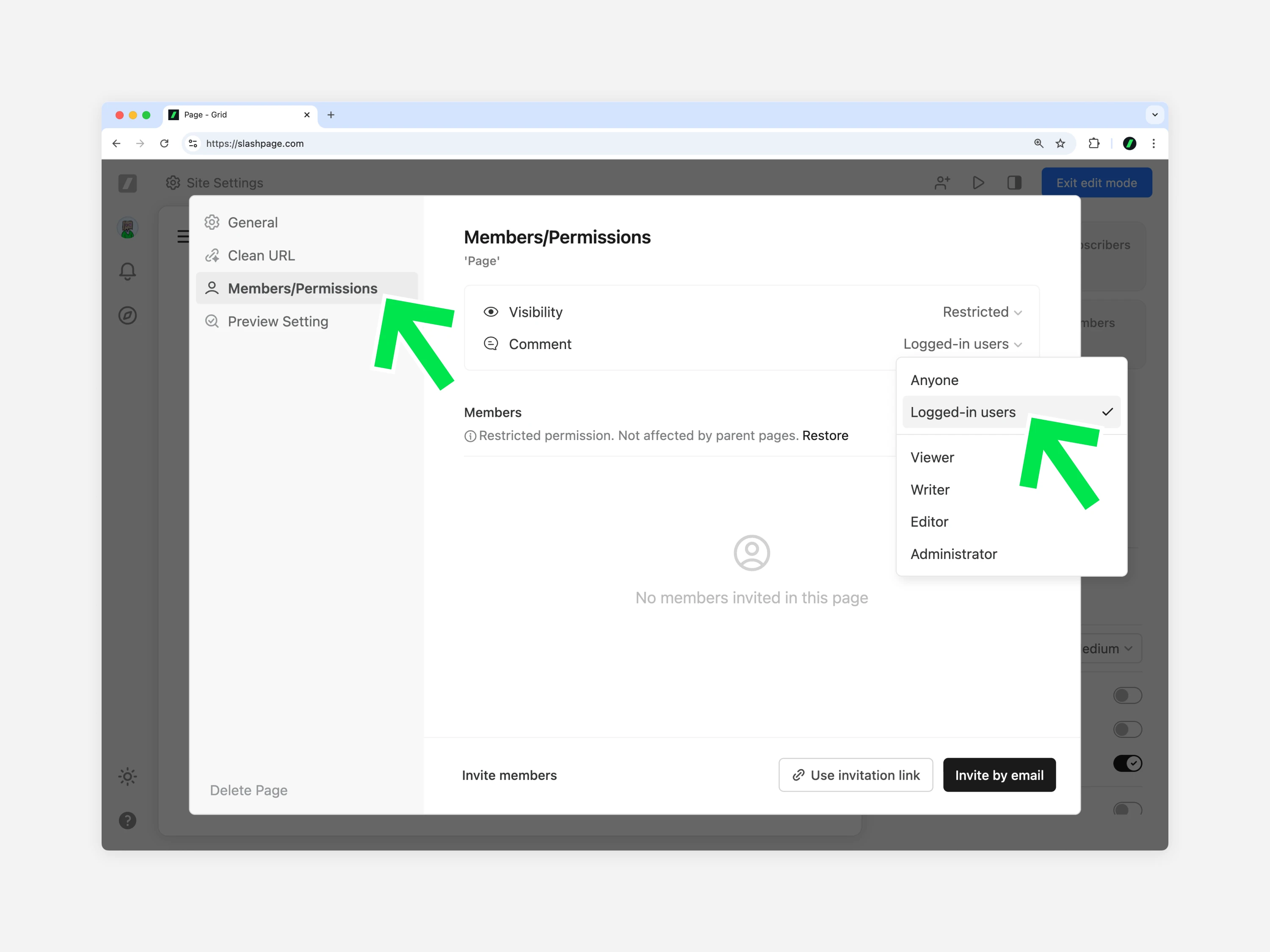This screenshot has height=952, width=1270.
Task: Select Anyone in the comment dropdown
Action: click(1011, 380)
